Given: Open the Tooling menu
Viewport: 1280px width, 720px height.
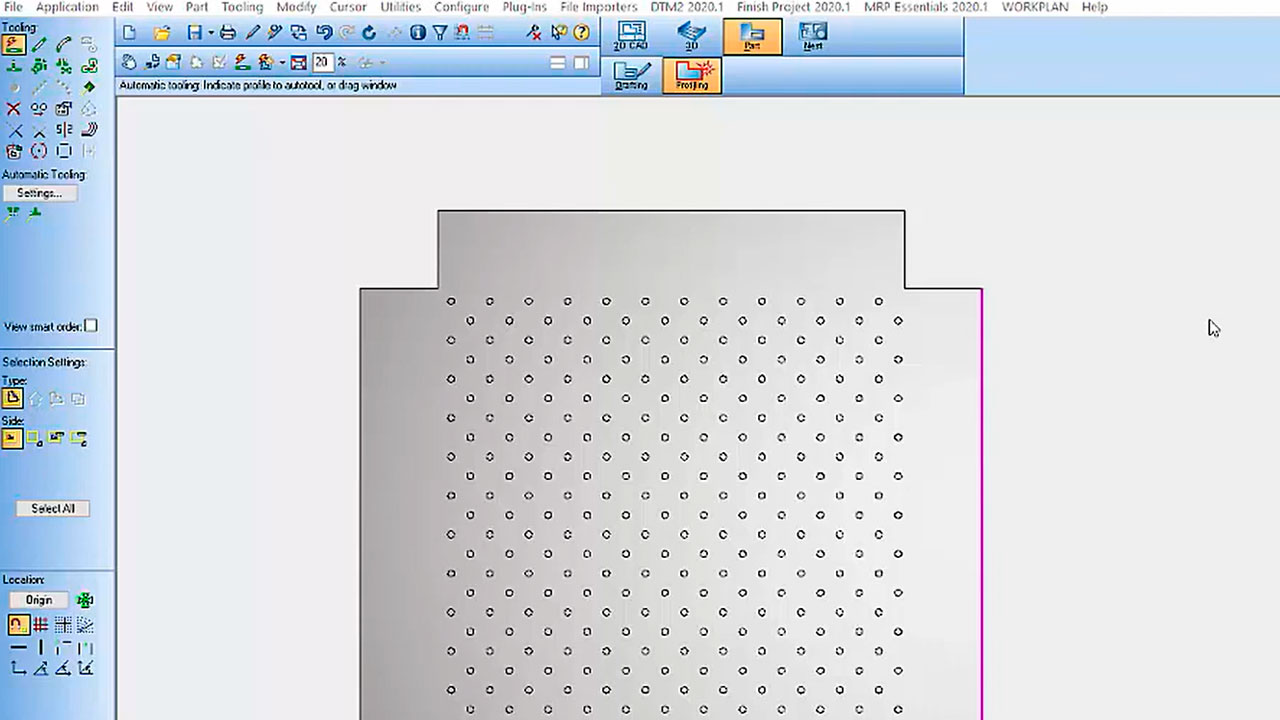Looking at the screenshot, I should (242, 7).
